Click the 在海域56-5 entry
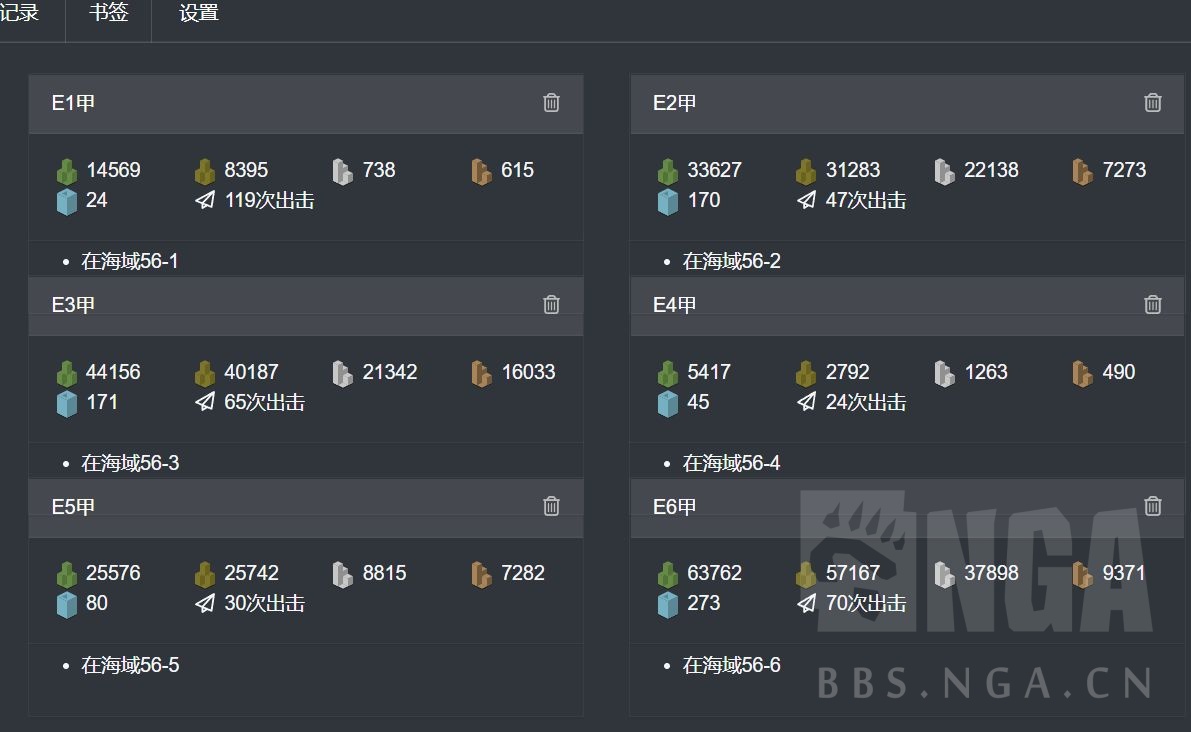 pyautogui.click(x=130, y=665)
